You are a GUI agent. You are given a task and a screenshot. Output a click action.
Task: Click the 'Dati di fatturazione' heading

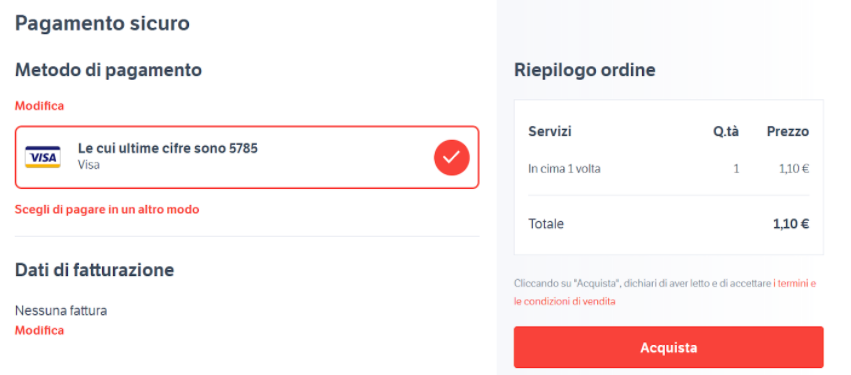point(94,270)
